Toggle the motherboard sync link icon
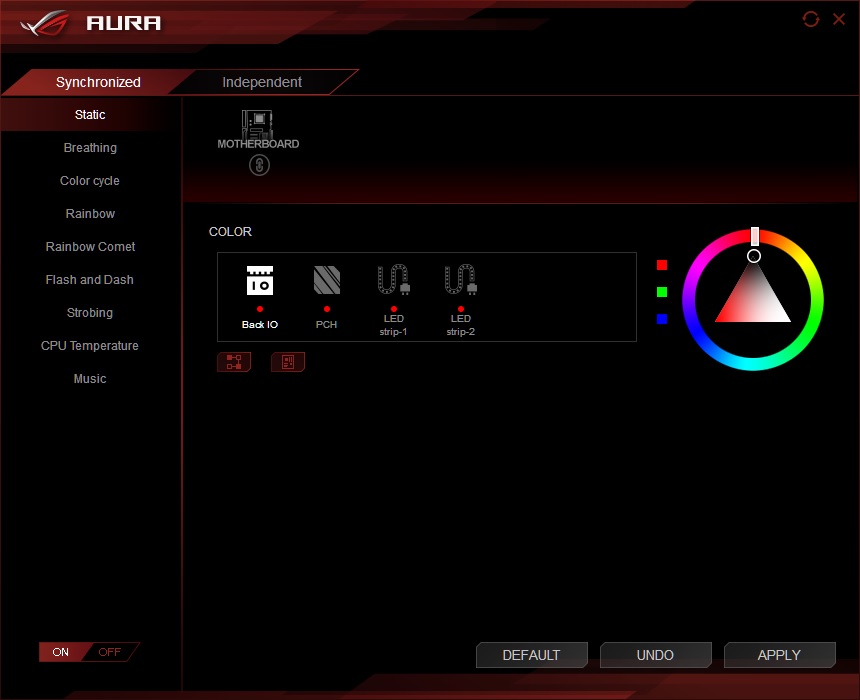The height and width of the screenshot is (700, 860). point(259,165)
